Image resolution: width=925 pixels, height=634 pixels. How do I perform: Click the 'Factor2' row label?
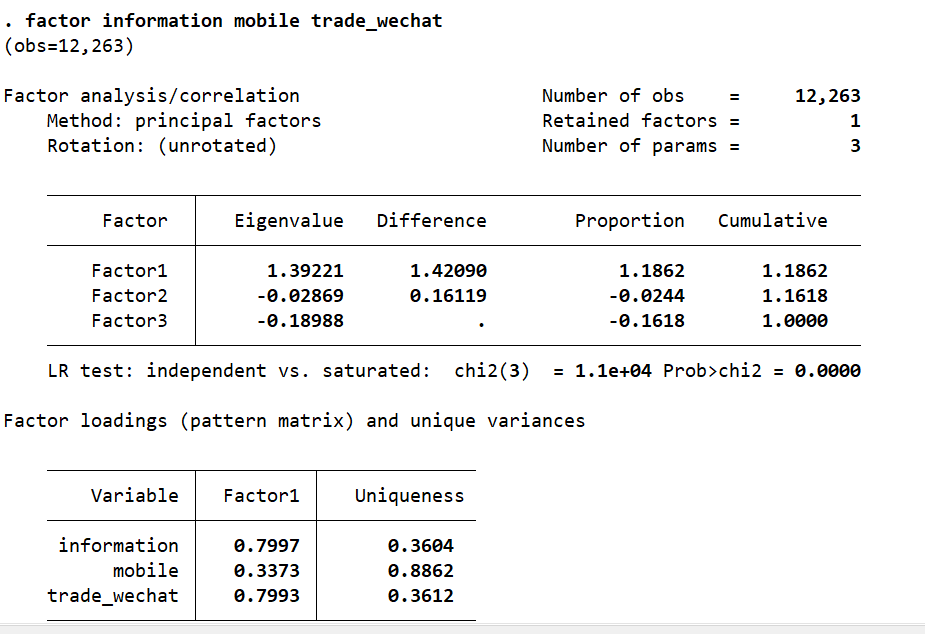tap(129, 296)
